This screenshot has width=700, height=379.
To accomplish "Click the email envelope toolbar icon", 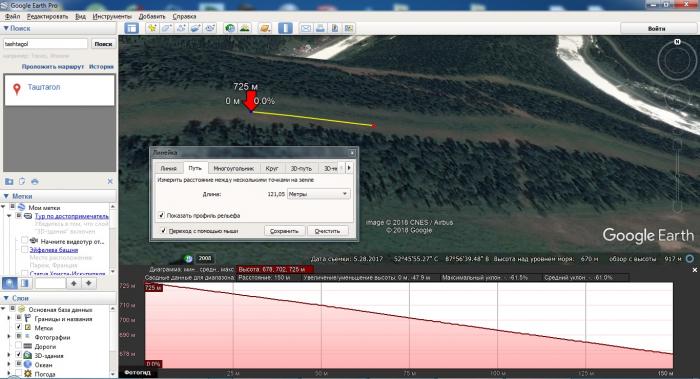I will [306, 28].
